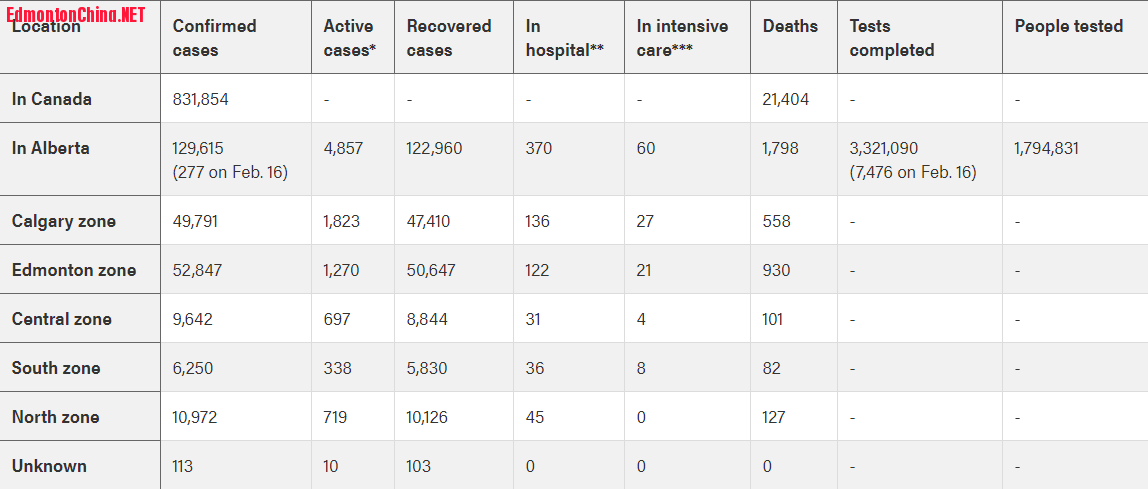Click the Central zone row label
This screenshot has width=1148, height=489.
(x=62, y=319)
